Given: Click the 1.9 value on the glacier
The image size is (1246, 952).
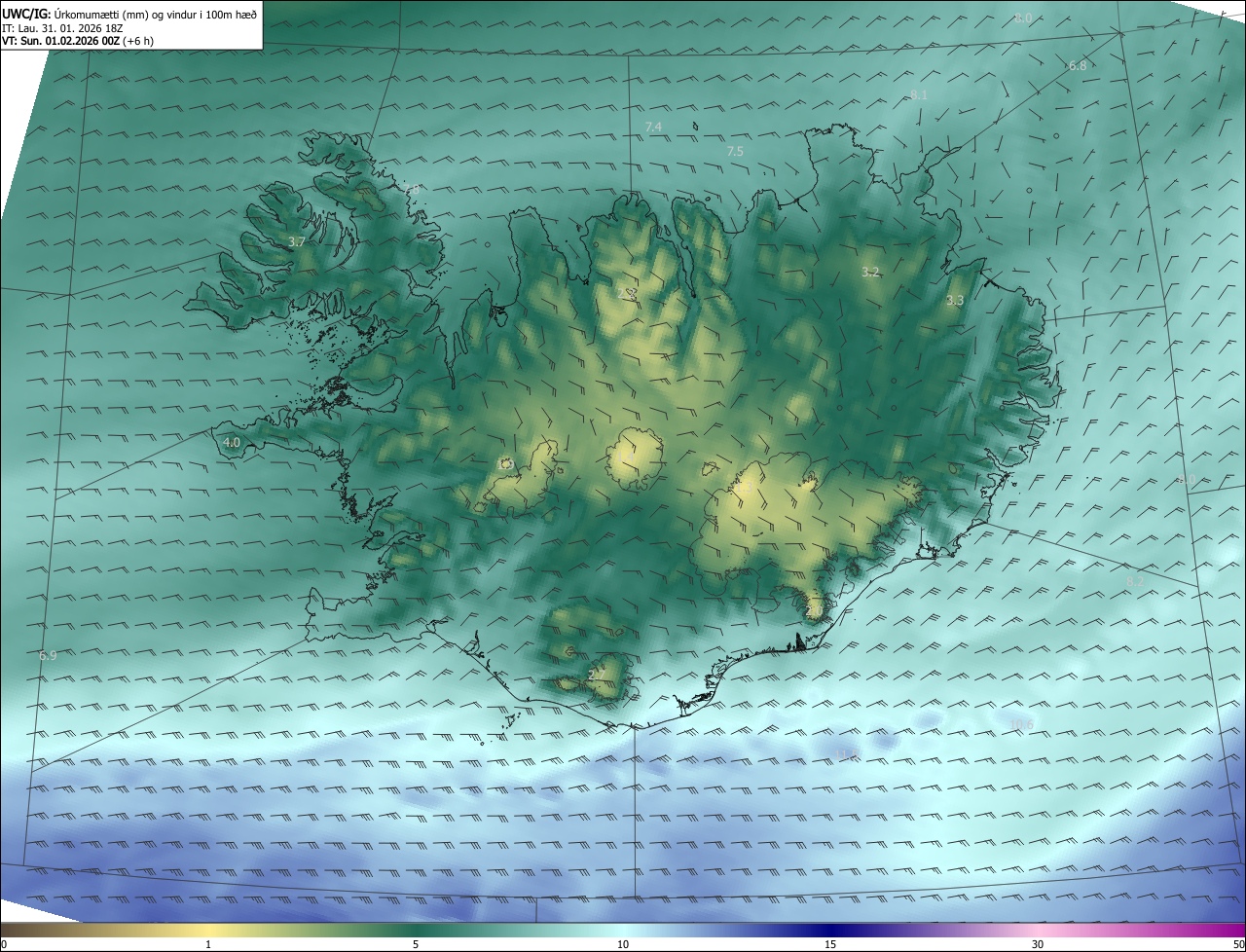Looking at the screenshot, I should 504,464.
